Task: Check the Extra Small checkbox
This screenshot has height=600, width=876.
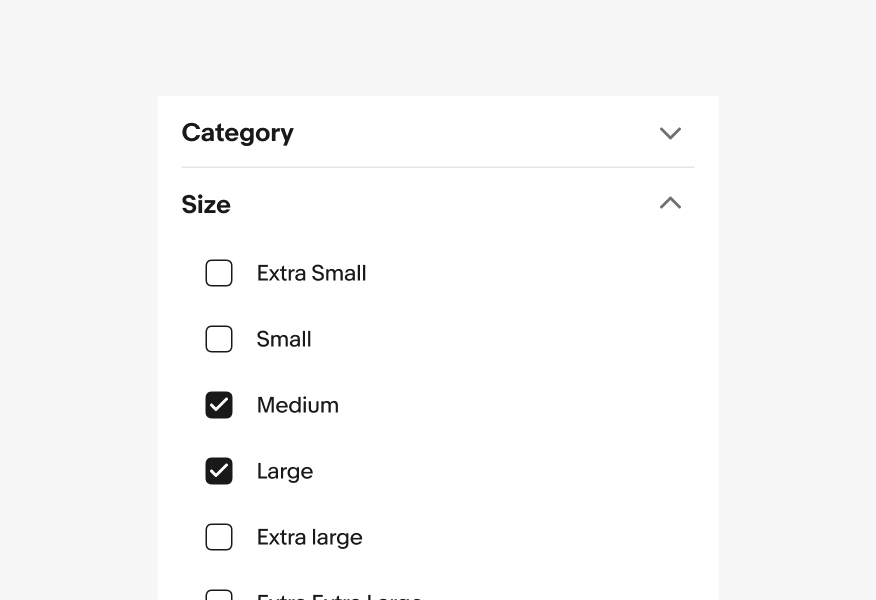Action: (219, 273)
